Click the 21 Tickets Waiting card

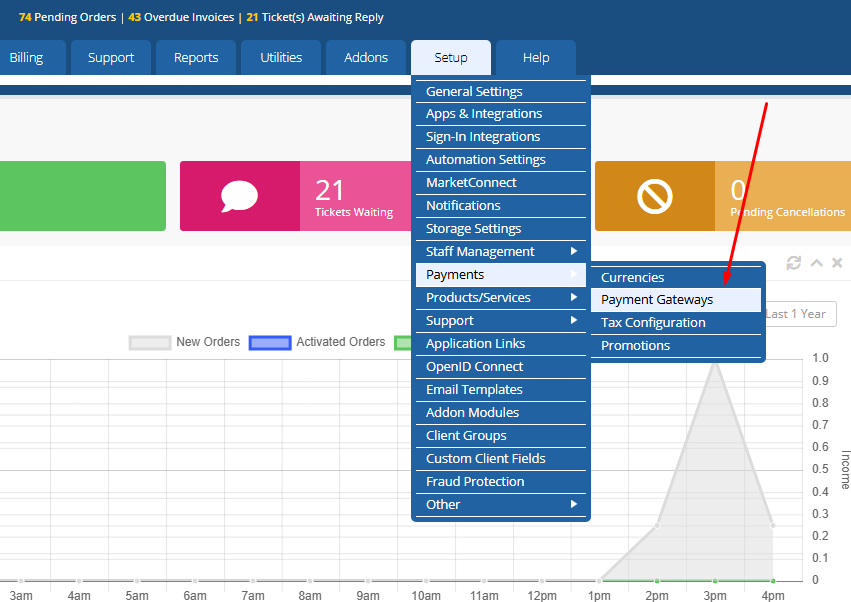point(296,196)
